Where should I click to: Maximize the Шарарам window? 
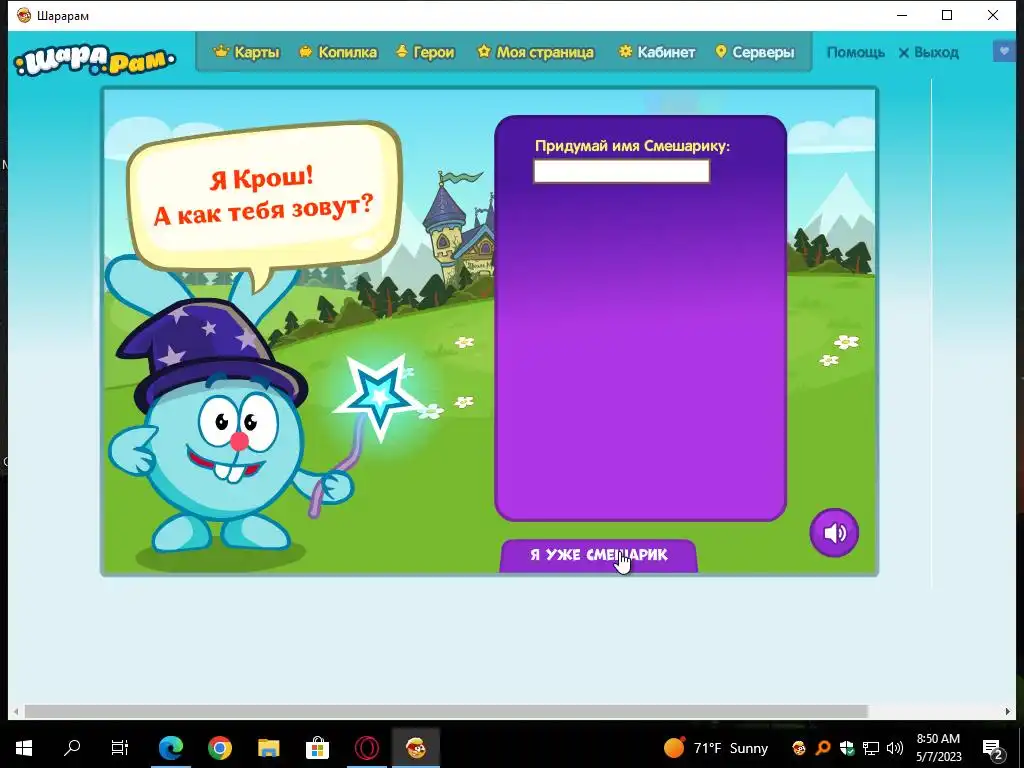(947, 15)
